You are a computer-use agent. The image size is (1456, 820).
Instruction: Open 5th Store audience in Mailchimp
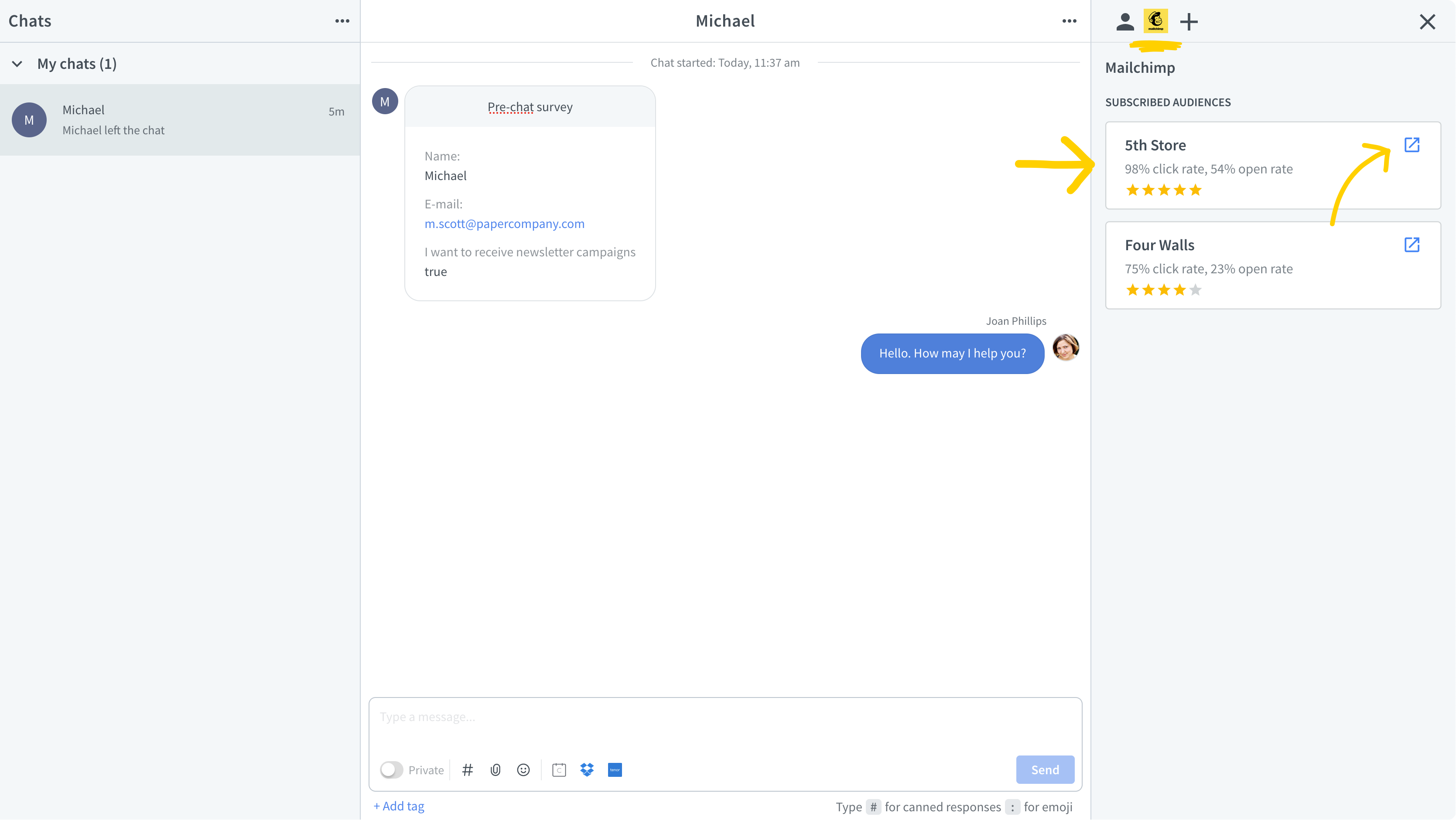pos(1412,145)
